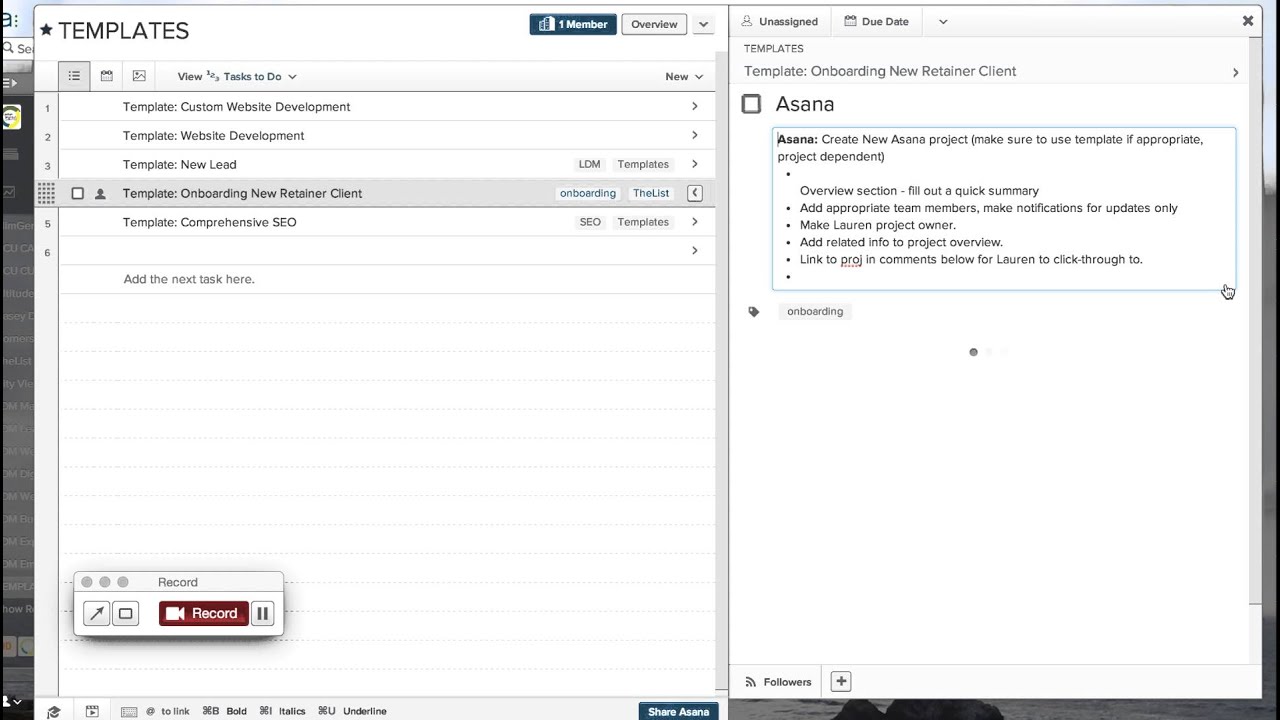Click the Share Asana button
Image resolution: width=1280 pixels, height=720 pixels.
[679, 711]
